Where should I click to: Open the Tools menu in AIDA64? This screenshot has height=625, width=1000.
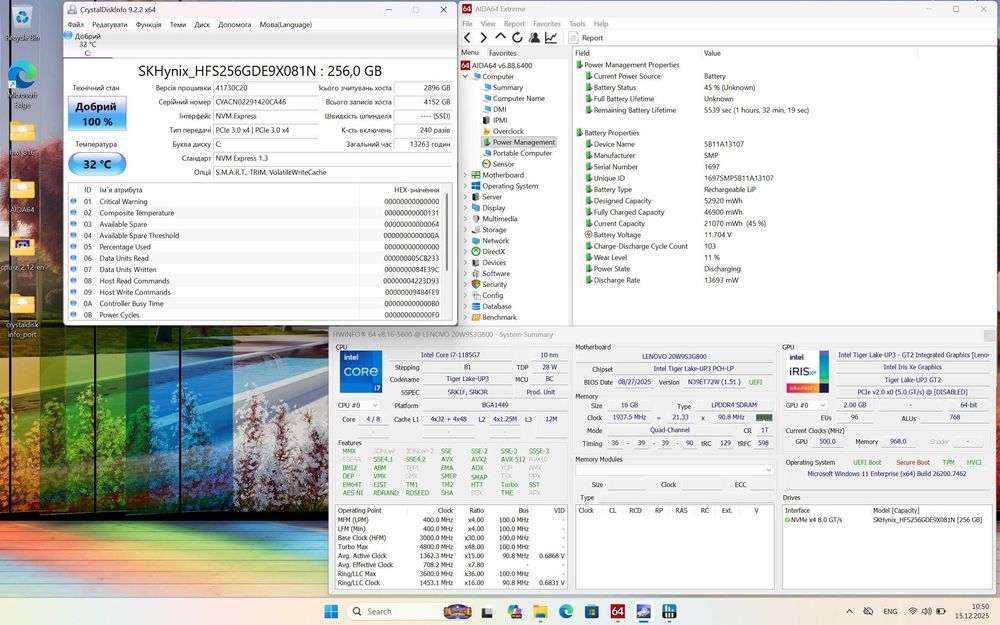(577, 24)
